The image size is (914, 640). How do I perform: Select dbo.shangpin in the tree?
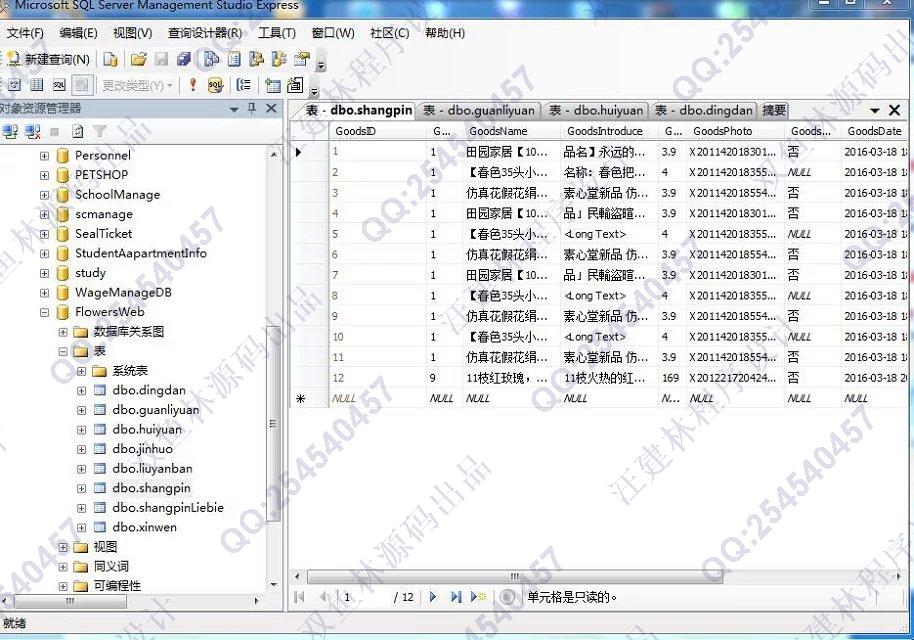click(x=152, y=488)
